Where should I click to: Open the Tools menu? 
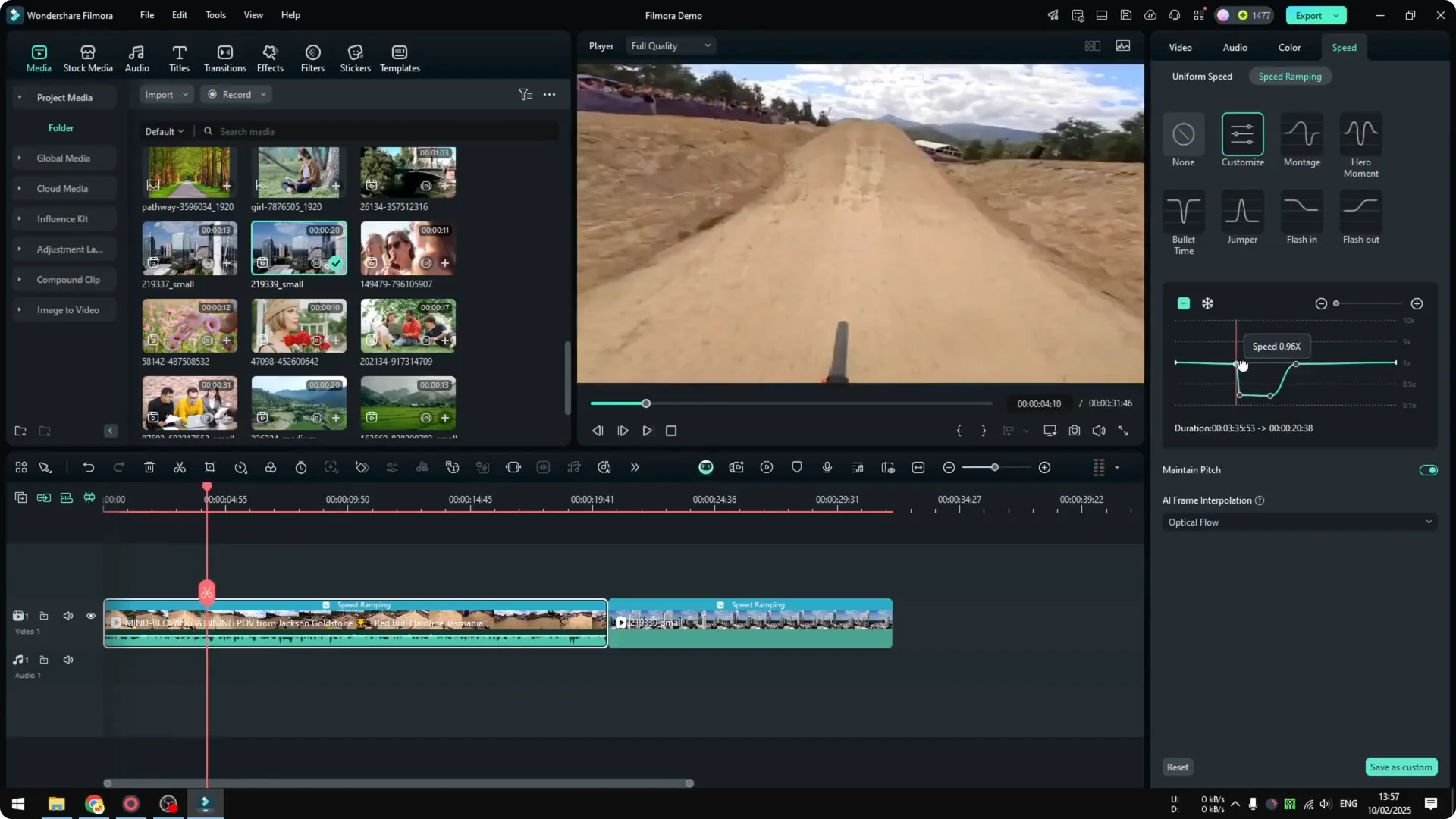coord(215,14)
